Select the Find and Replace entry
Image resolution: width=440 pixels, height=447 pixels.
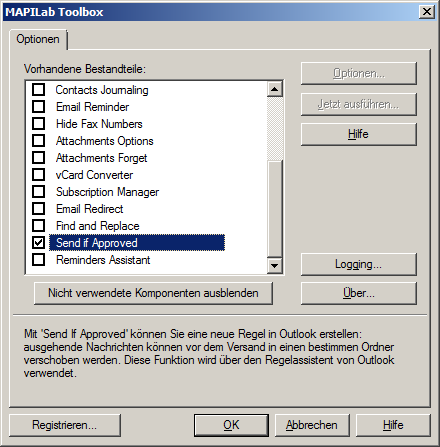(x=97, y=226)
